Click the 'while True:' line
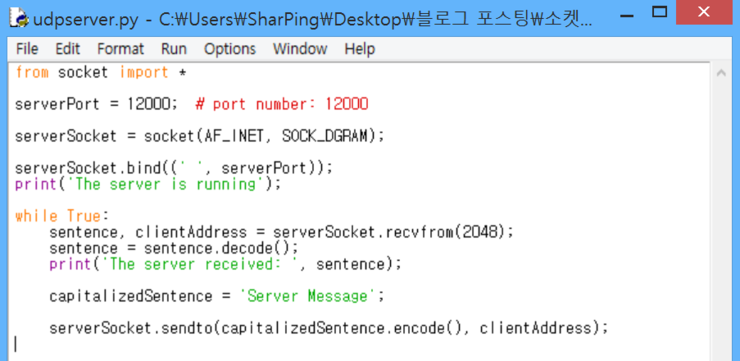Viewport: 740px width, 361px height. pyautogui.click(x=62, y=216)
